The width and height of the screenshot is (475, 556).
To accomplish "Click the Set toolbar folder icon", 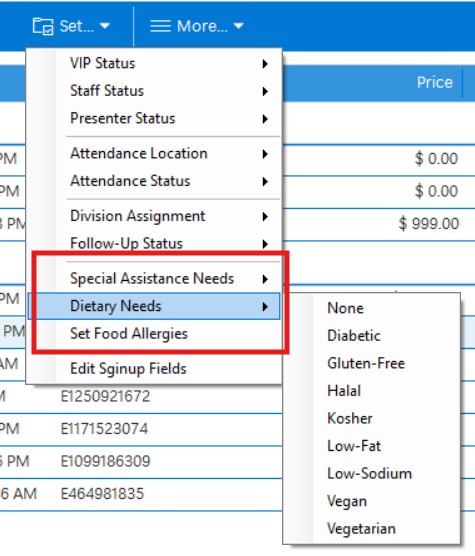I will [43, 26].
